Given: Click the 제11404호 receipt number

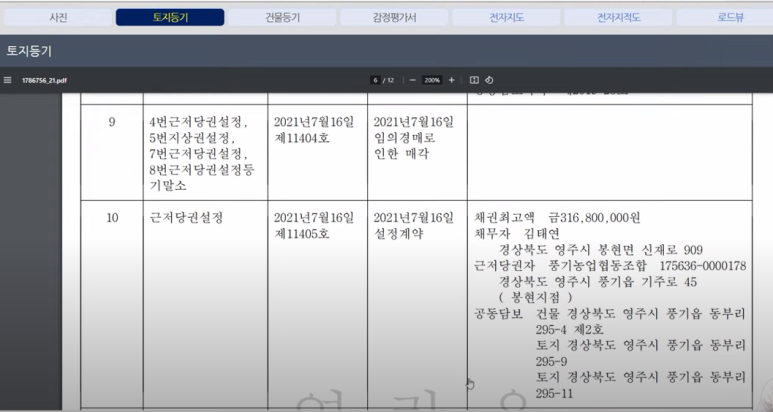Looking at the screenshot, I should [302, 138].
